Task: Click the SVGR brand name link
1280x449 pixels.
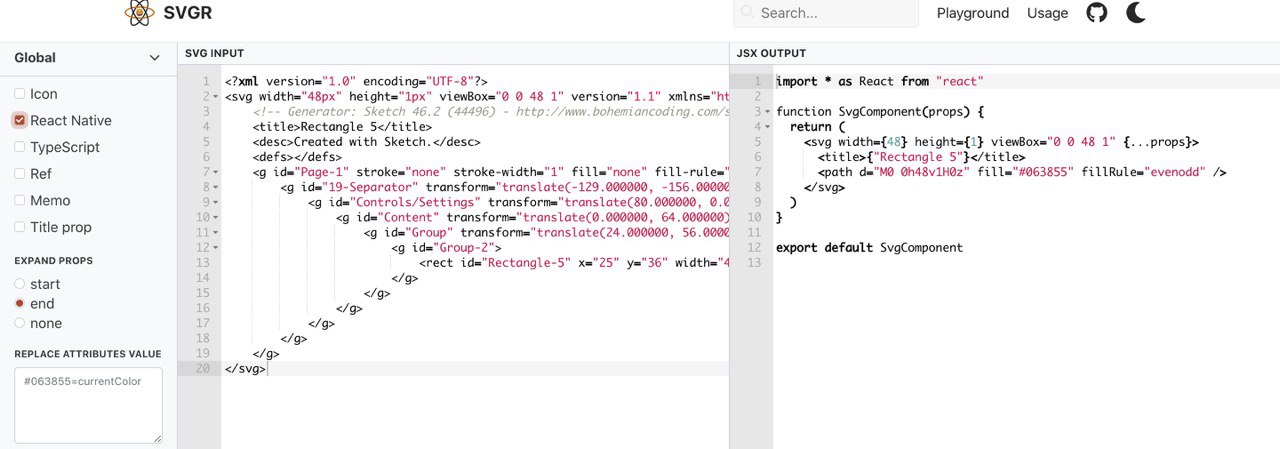Action: click(188, 13)
